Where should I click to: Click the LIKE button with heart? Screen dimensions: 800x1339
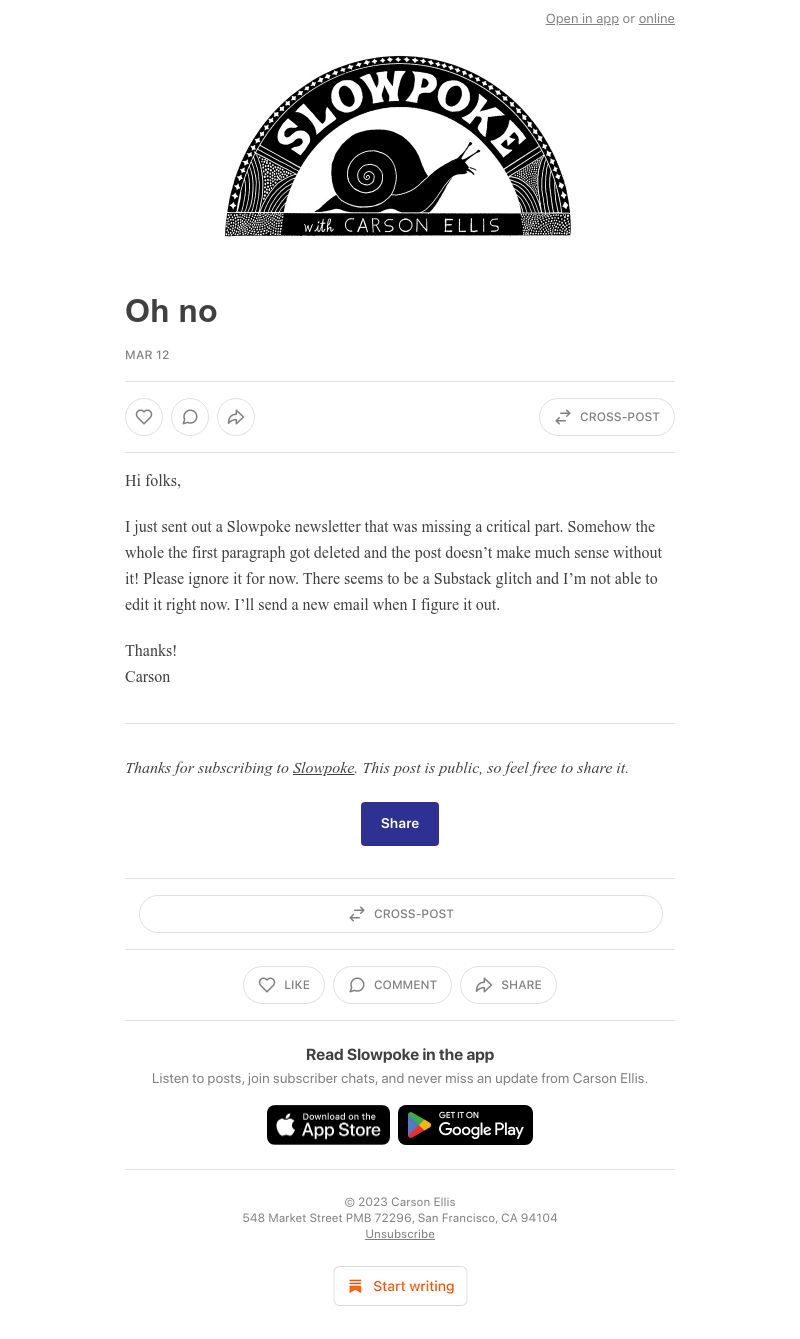coord(284,985)
